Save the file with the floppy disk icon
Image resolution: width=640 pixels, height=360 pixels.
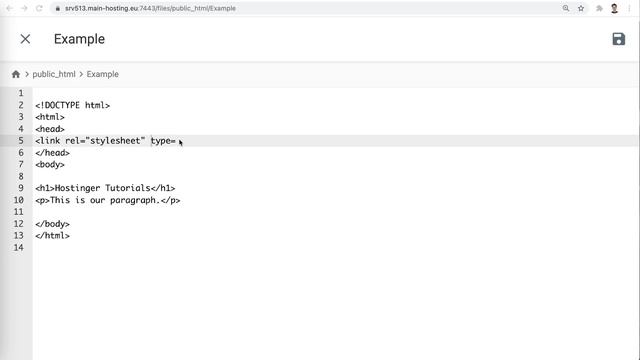click(618, 39)
